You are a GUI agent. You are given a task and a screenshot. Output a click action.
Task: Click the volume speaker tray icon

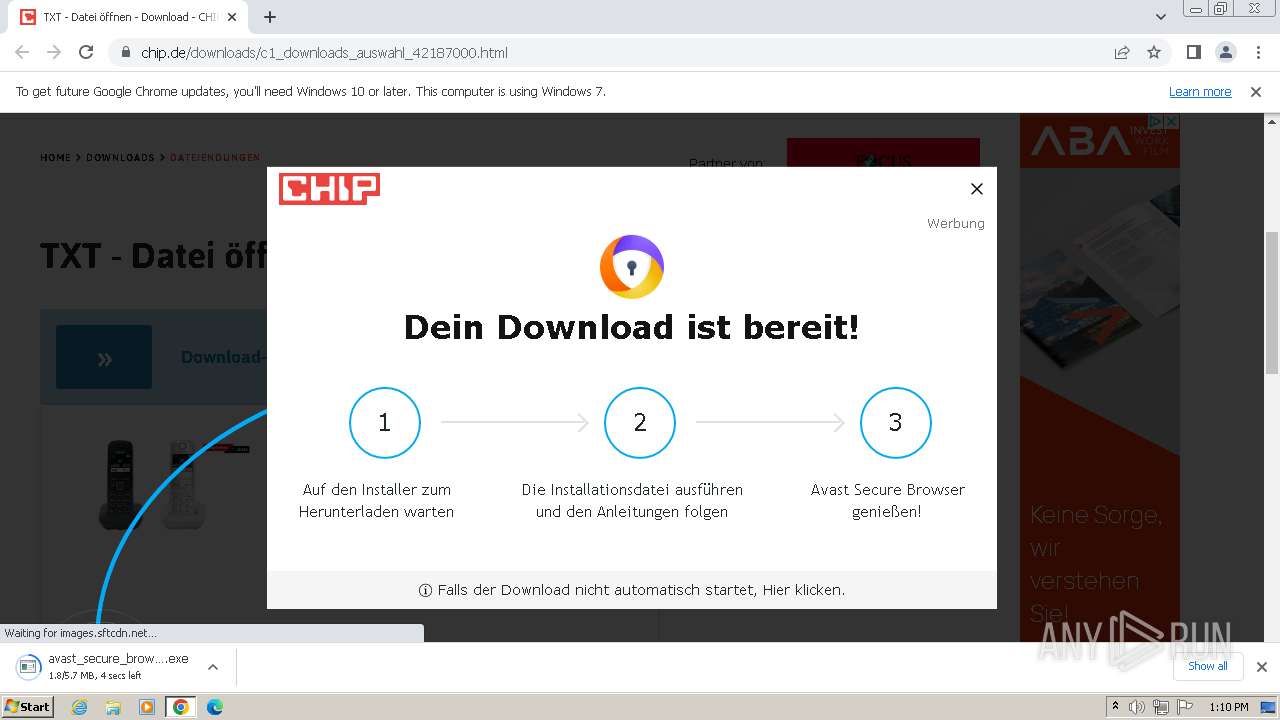(x=1137, y=707)
